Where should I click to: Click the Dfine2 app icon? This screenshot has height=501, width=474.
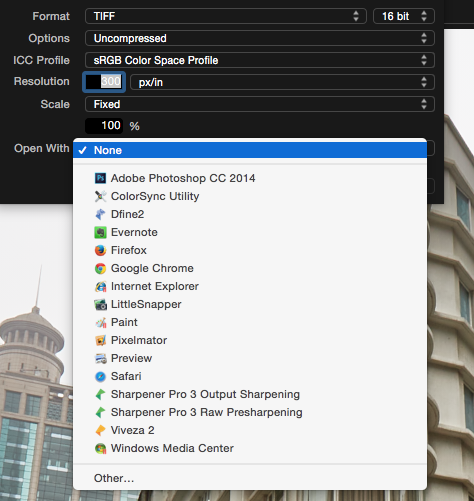tap(100, 214)
